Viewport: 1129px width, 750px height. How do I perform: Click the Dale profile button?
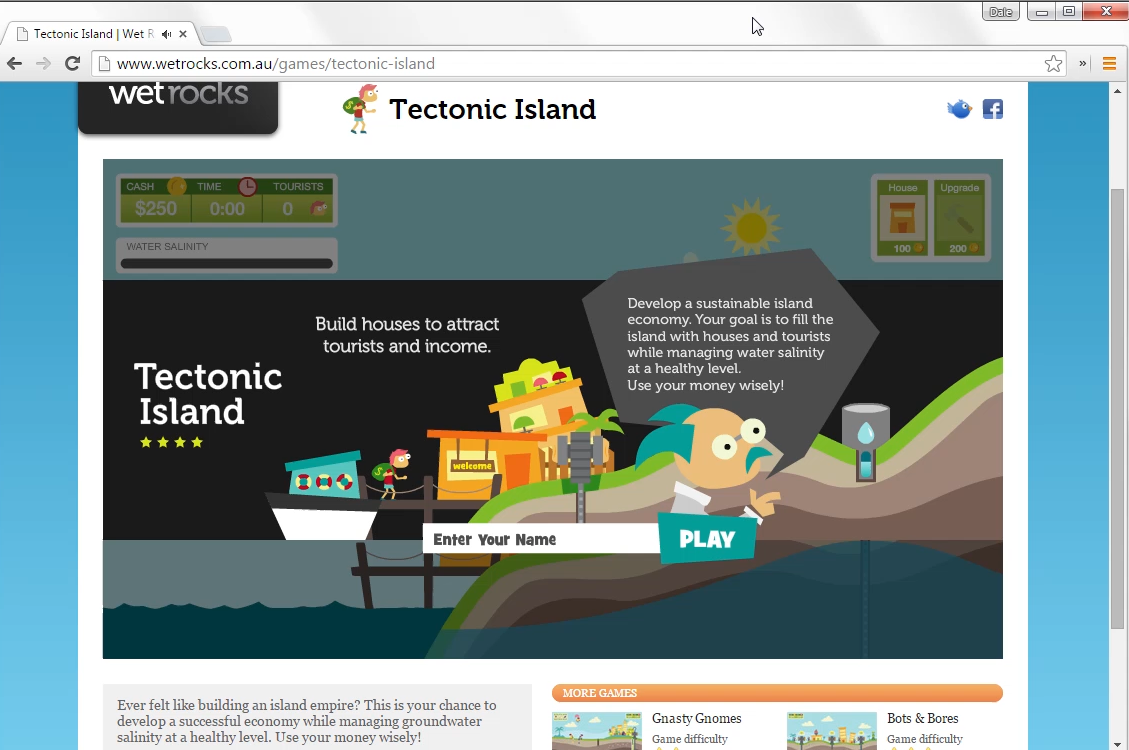pos(1001,12)
